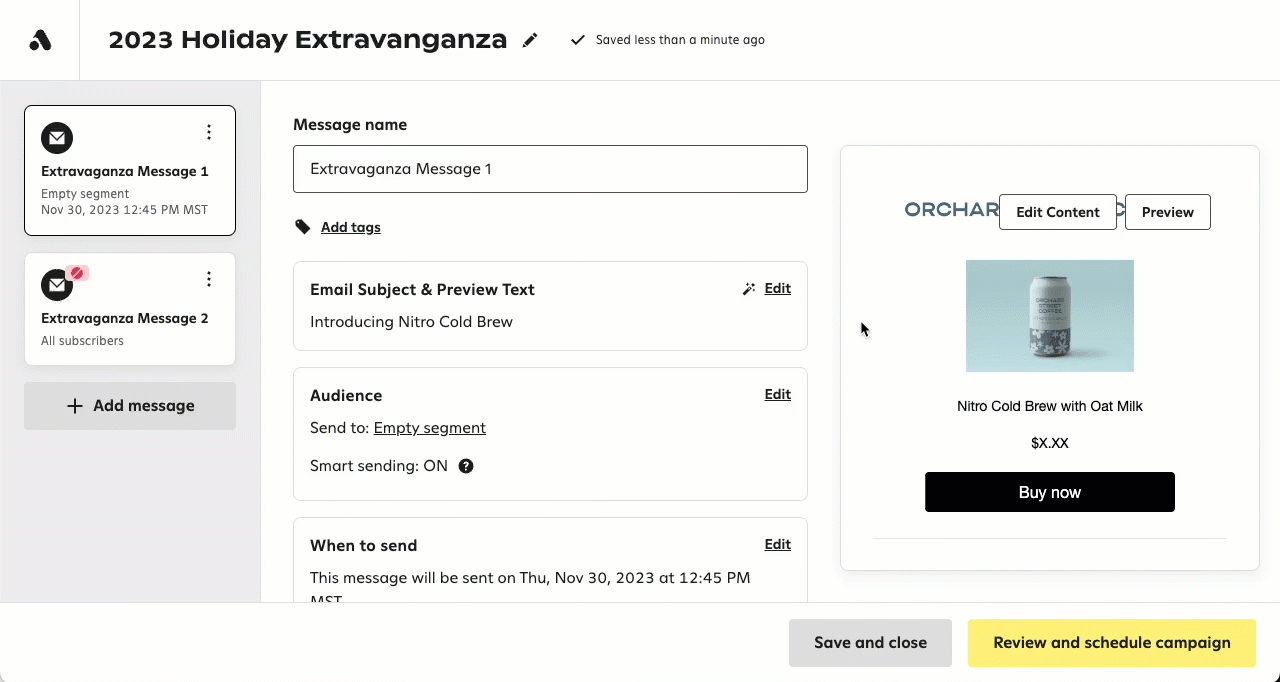Select the envelope icon on Extravaganza Message 1

coord(56,138)
